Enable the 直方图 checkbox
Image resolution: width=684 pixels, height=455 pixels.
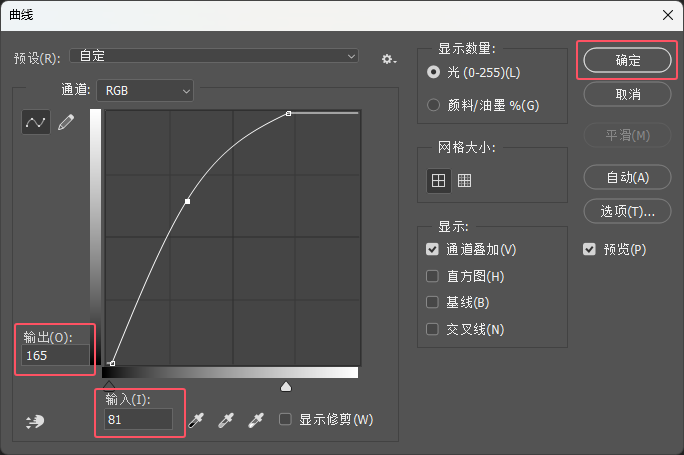pyautogui.click(x=432, y=276)
